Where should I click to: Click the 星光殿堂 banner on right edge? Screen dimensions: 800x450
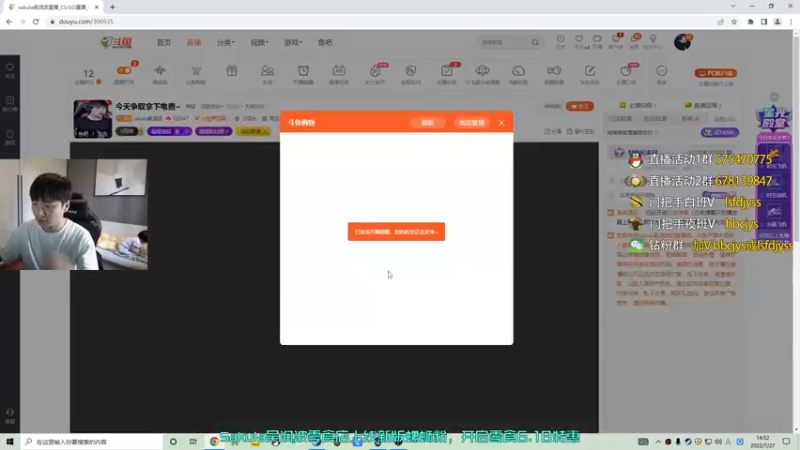(x=774, y=119)
